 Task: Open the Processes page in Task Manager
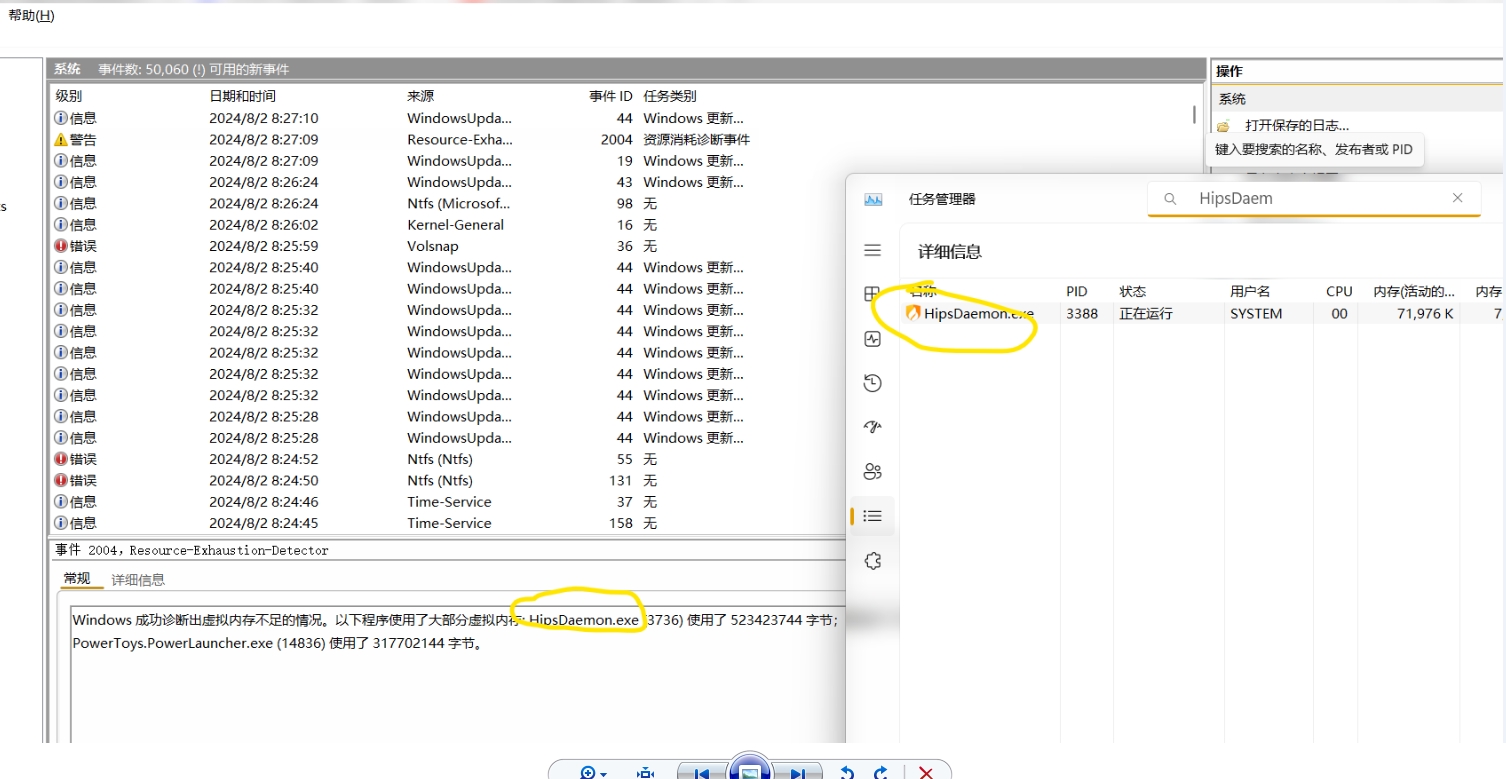point(871,294)
